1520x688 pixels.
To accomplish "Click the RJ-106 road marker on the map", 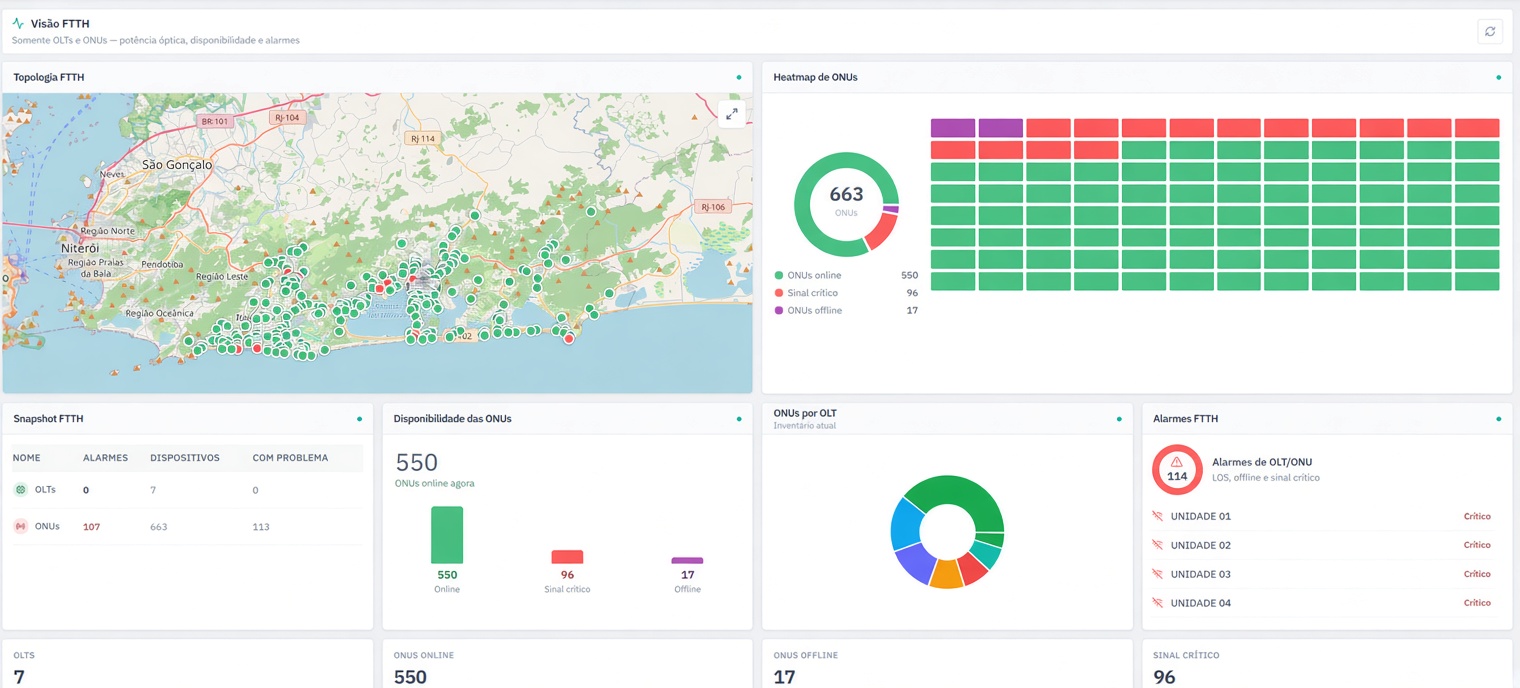I will click(x=712, y=207).
